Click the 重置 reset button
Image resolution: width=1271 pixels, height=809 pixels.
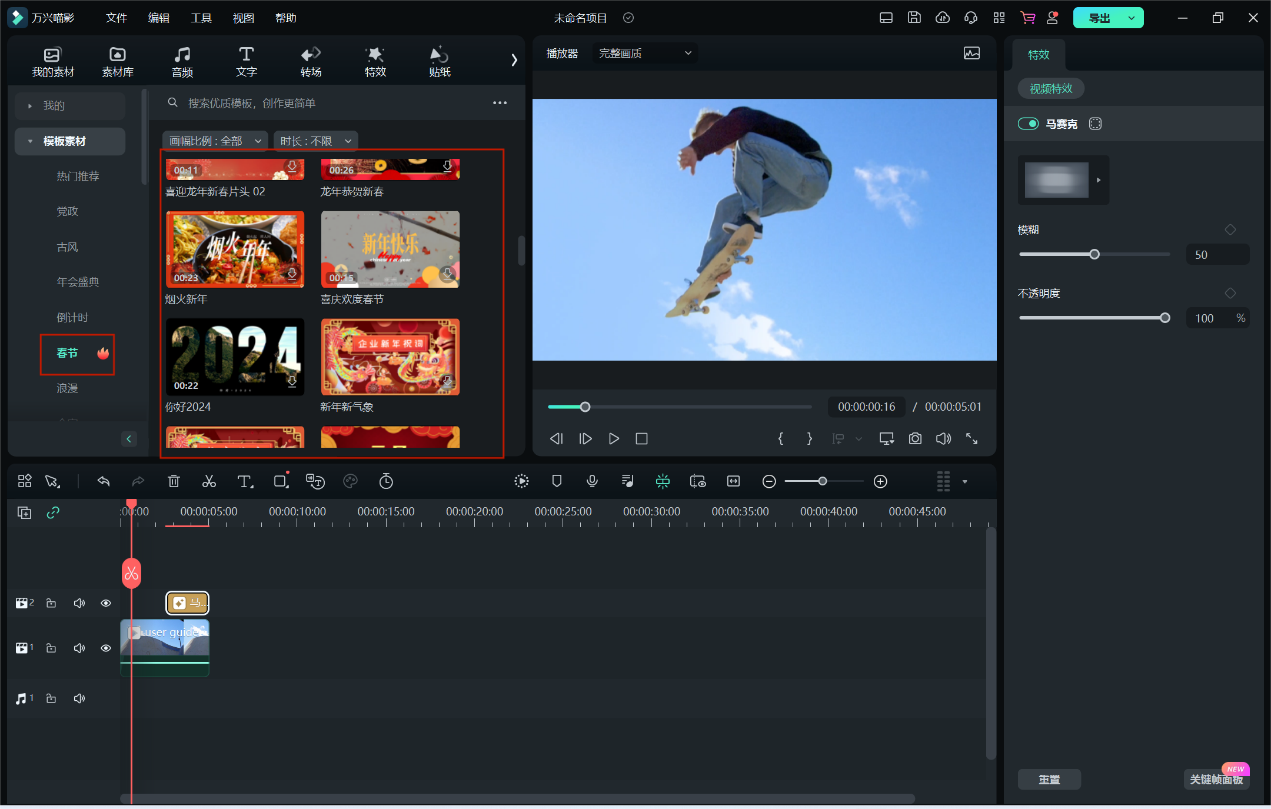1049,779
